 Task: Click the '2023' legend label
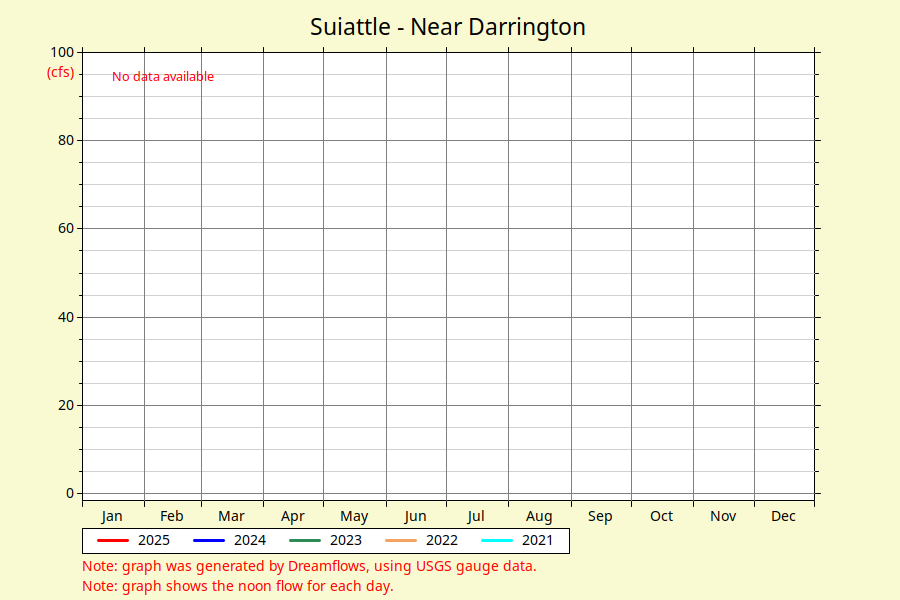coord(346,540)
